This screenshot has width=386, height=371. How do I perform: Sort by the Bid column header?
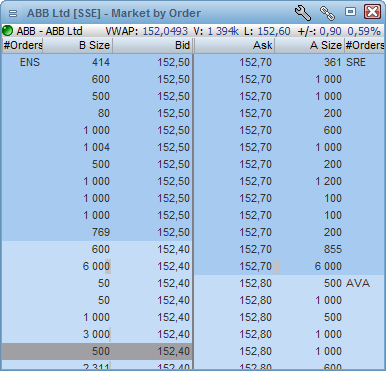(x=152, y=45)
